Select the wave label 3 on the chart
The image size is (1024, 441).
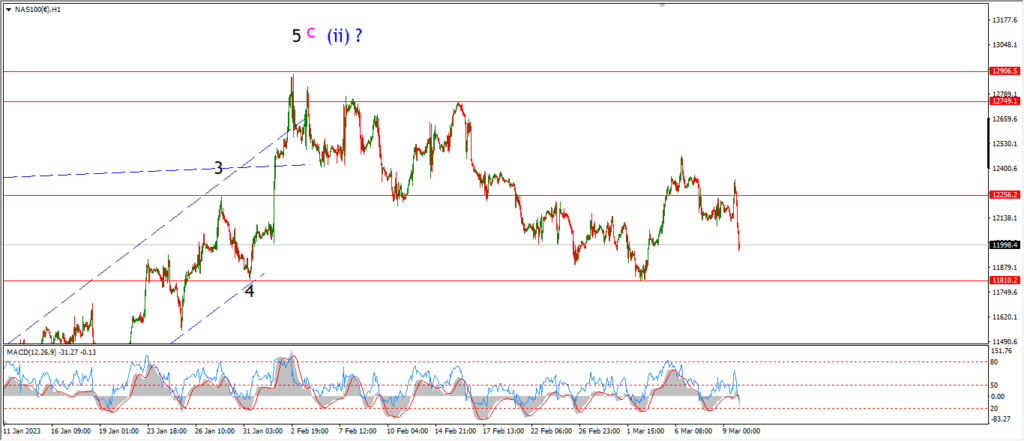pyautogui.click(x=219, y=169)
